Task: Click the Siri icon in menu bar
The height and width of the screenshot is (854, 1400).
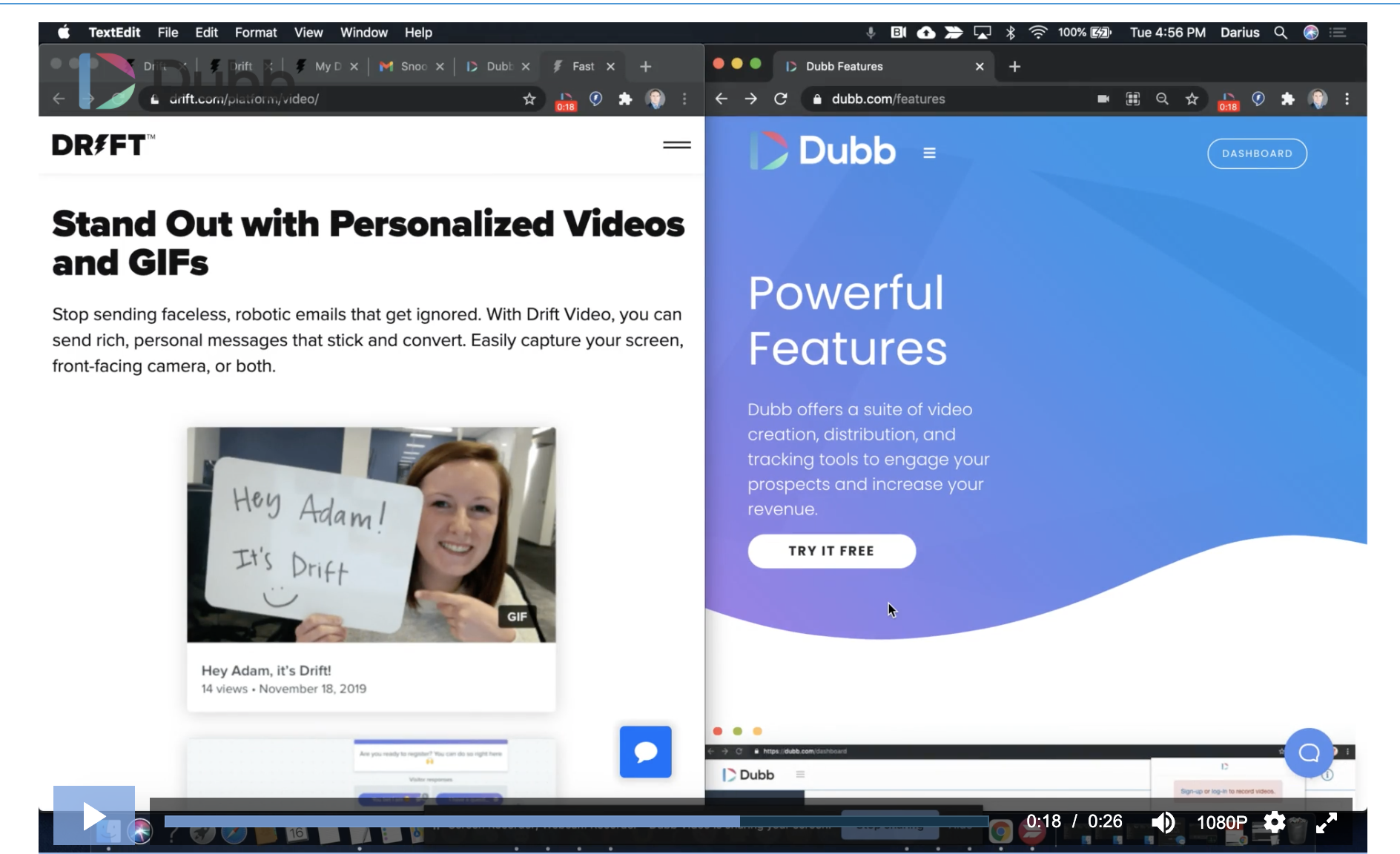Action: pos(1310,32)
